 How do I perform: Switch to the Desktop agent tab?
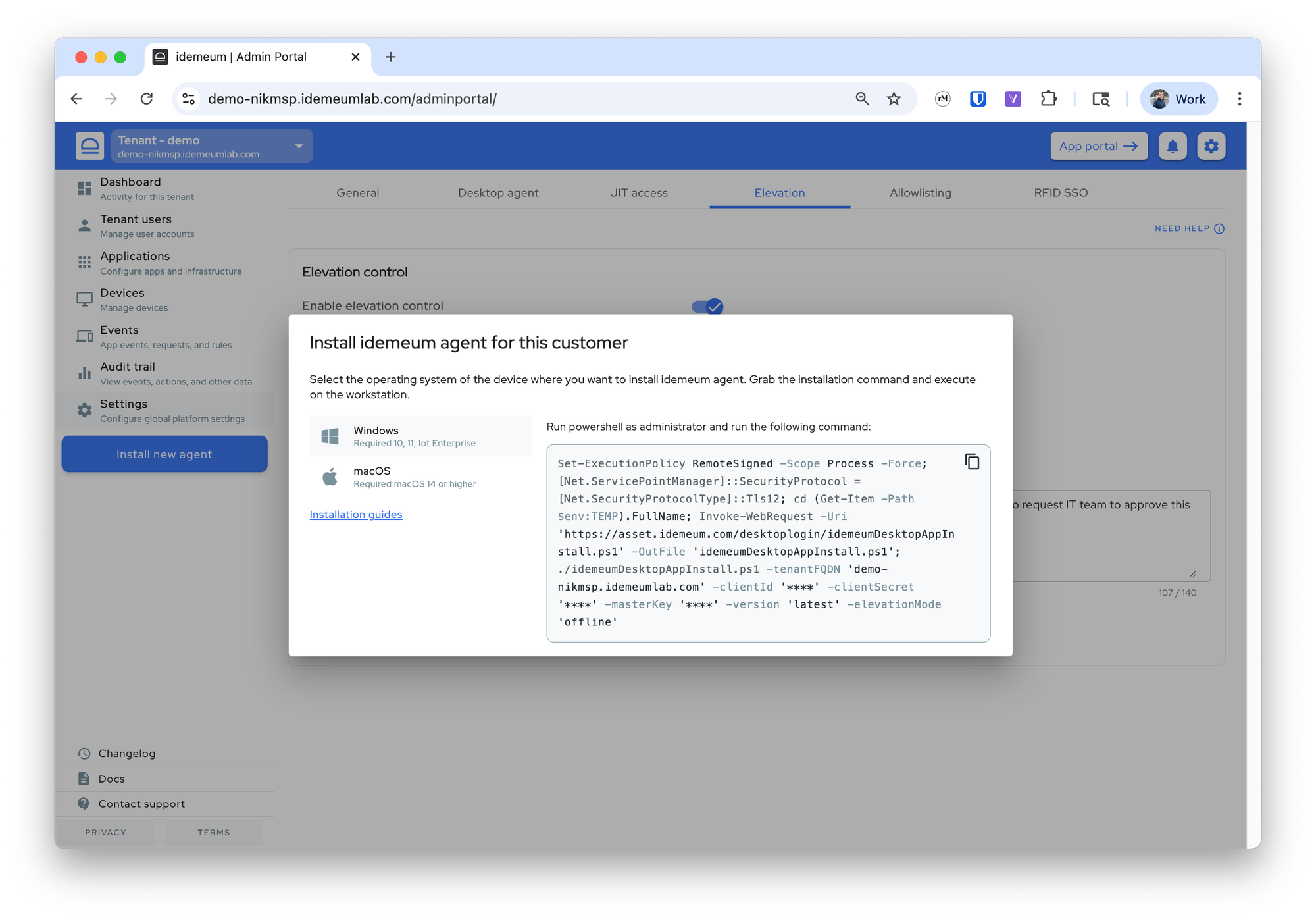498,192
